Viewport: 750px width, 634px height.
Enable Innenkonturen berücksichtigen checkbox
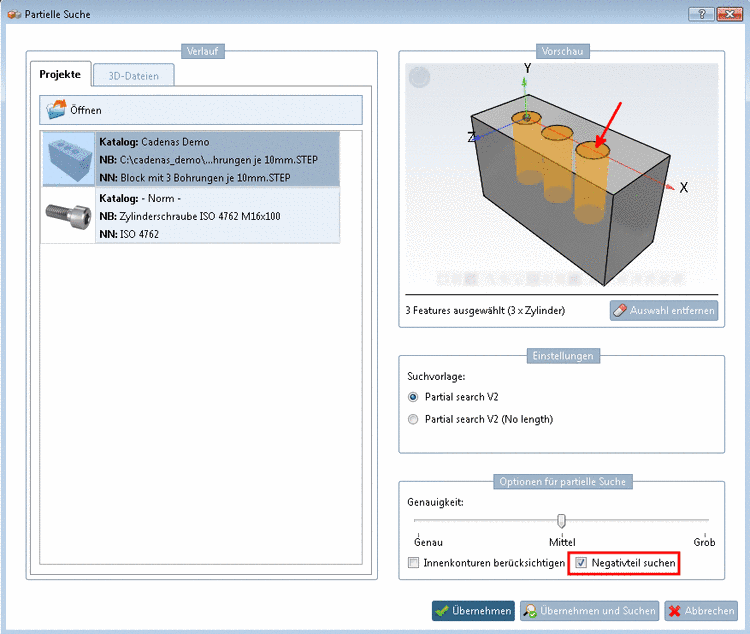[414, 564]
